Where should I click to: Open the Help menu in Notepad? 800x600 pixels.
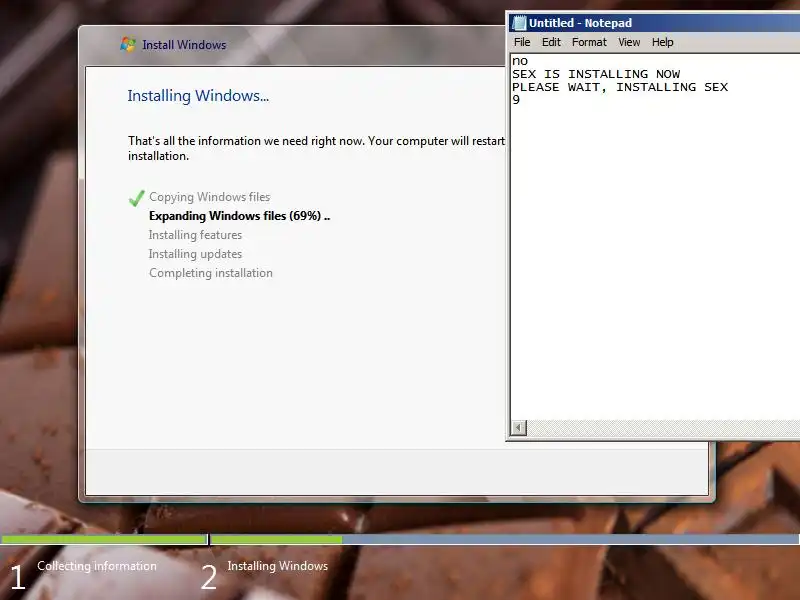pyautogui.click(x=662, y=42)
